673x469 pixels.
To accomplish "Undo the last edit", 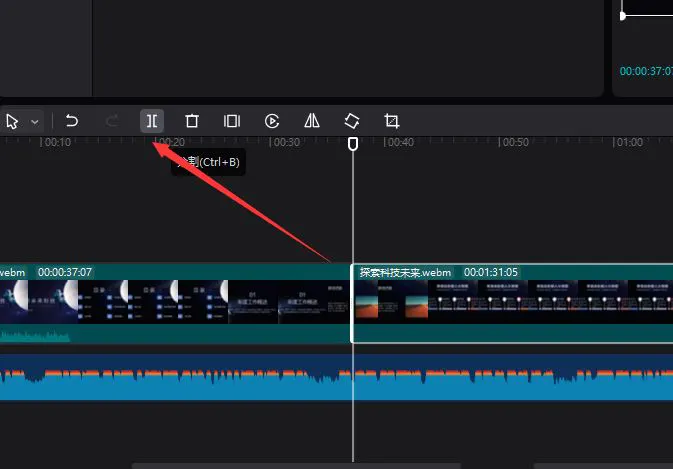I will [x=72, y=121].
